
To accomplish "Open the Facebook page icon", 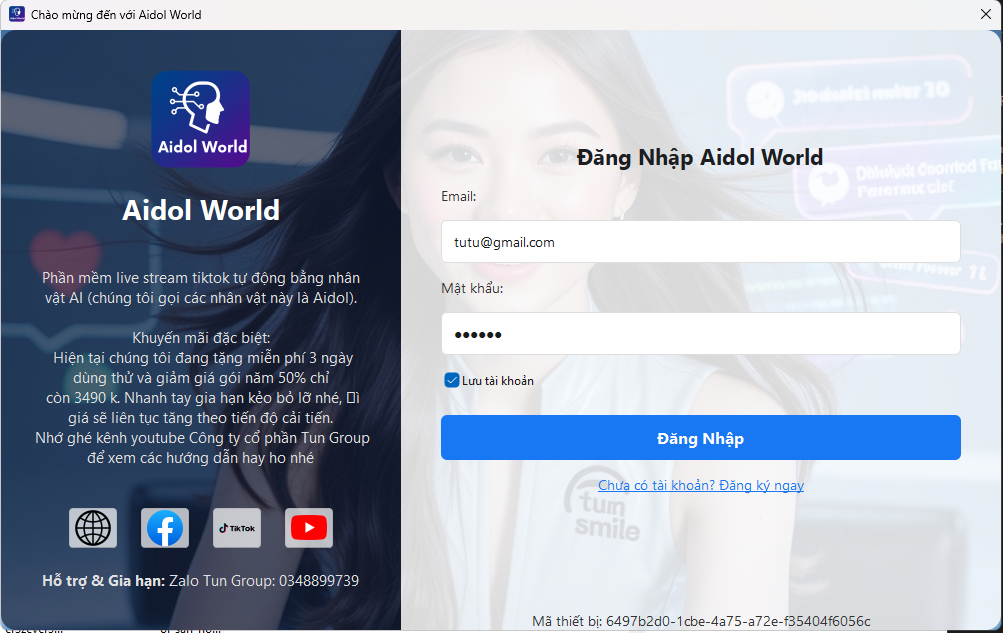I will point(165,527).
